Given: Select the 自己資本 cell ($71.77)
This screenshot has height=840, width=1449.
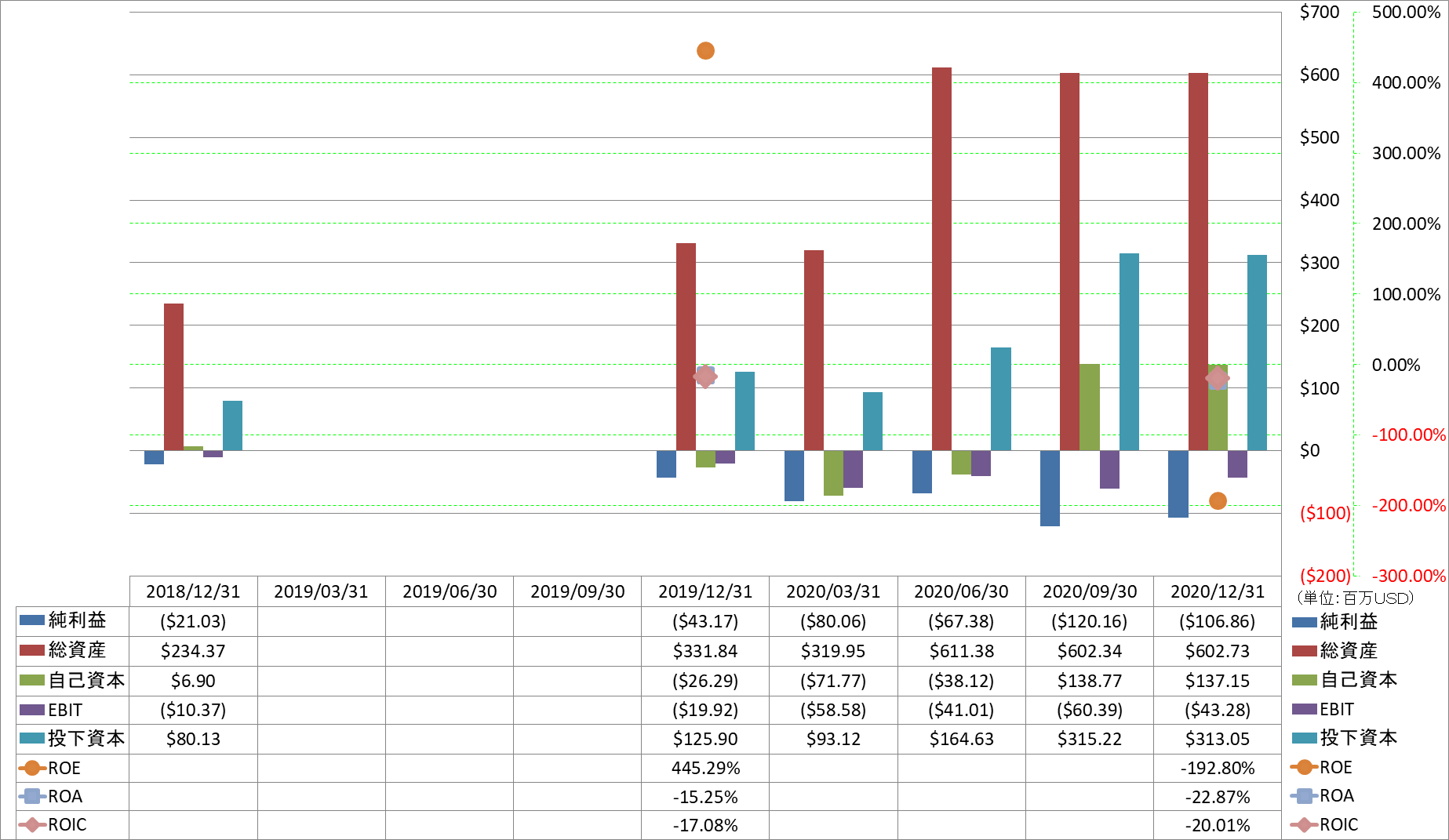Looking at the screenshot, I should pos(833,681).
